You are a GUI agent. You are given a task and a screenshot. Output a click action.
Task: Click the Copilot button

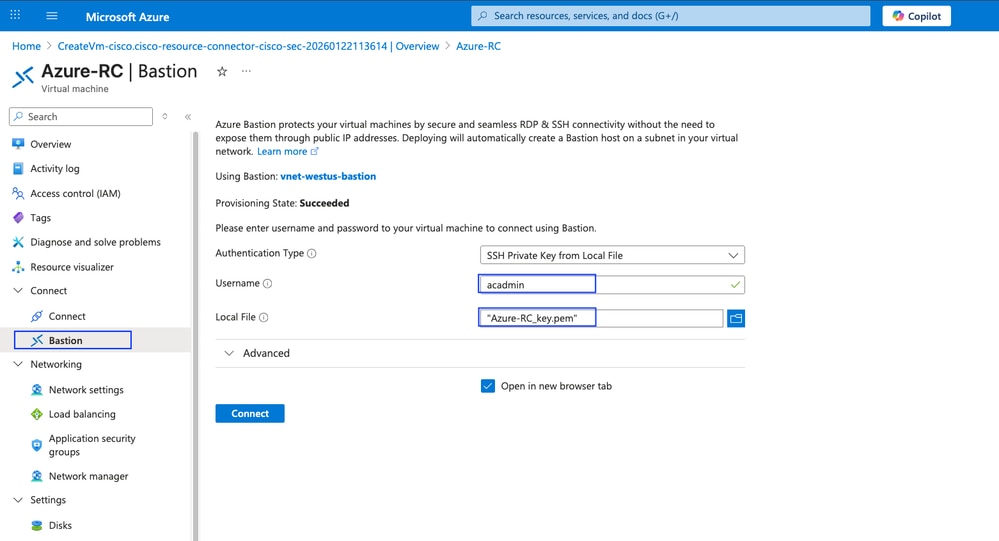tap(916, 16)
